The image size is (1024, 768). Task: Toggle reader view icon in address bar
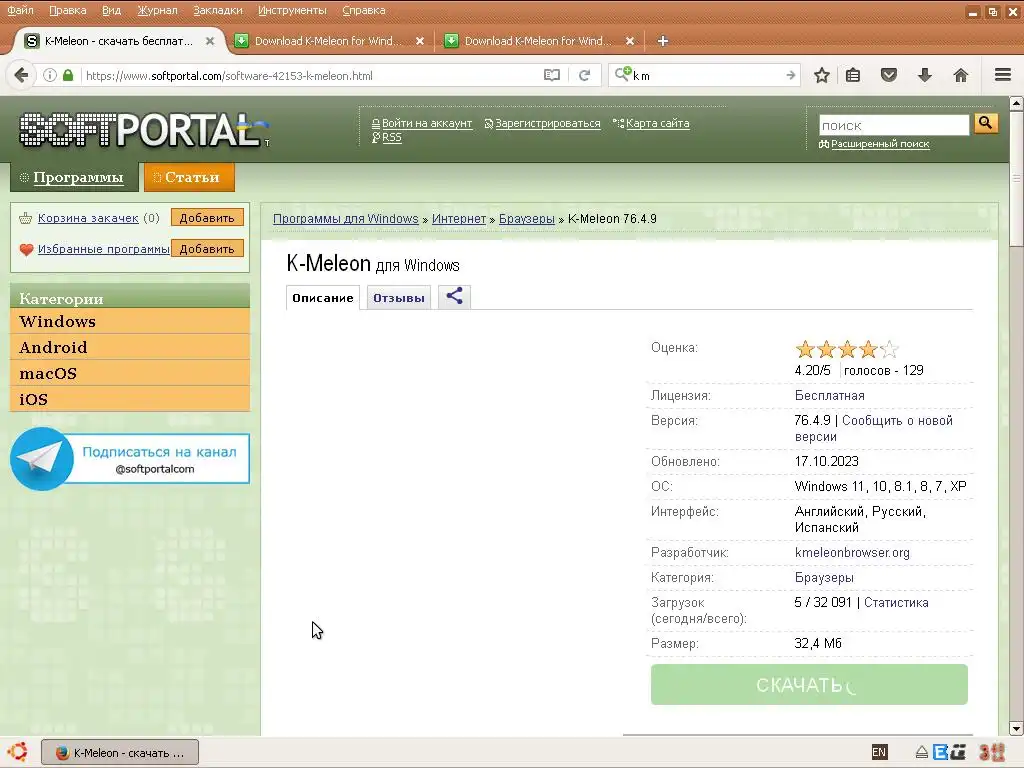click(x=552, y=75)
